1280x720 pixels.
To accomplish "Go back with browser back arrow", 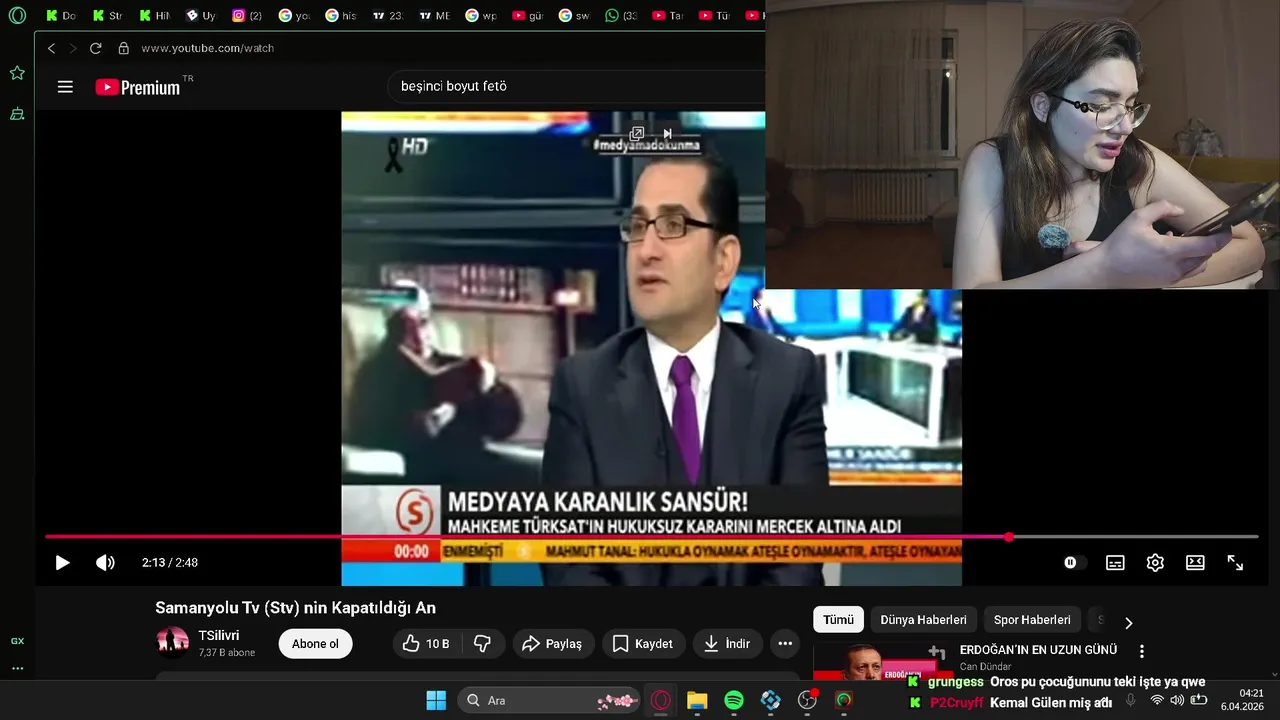I will tap(51, 48).
